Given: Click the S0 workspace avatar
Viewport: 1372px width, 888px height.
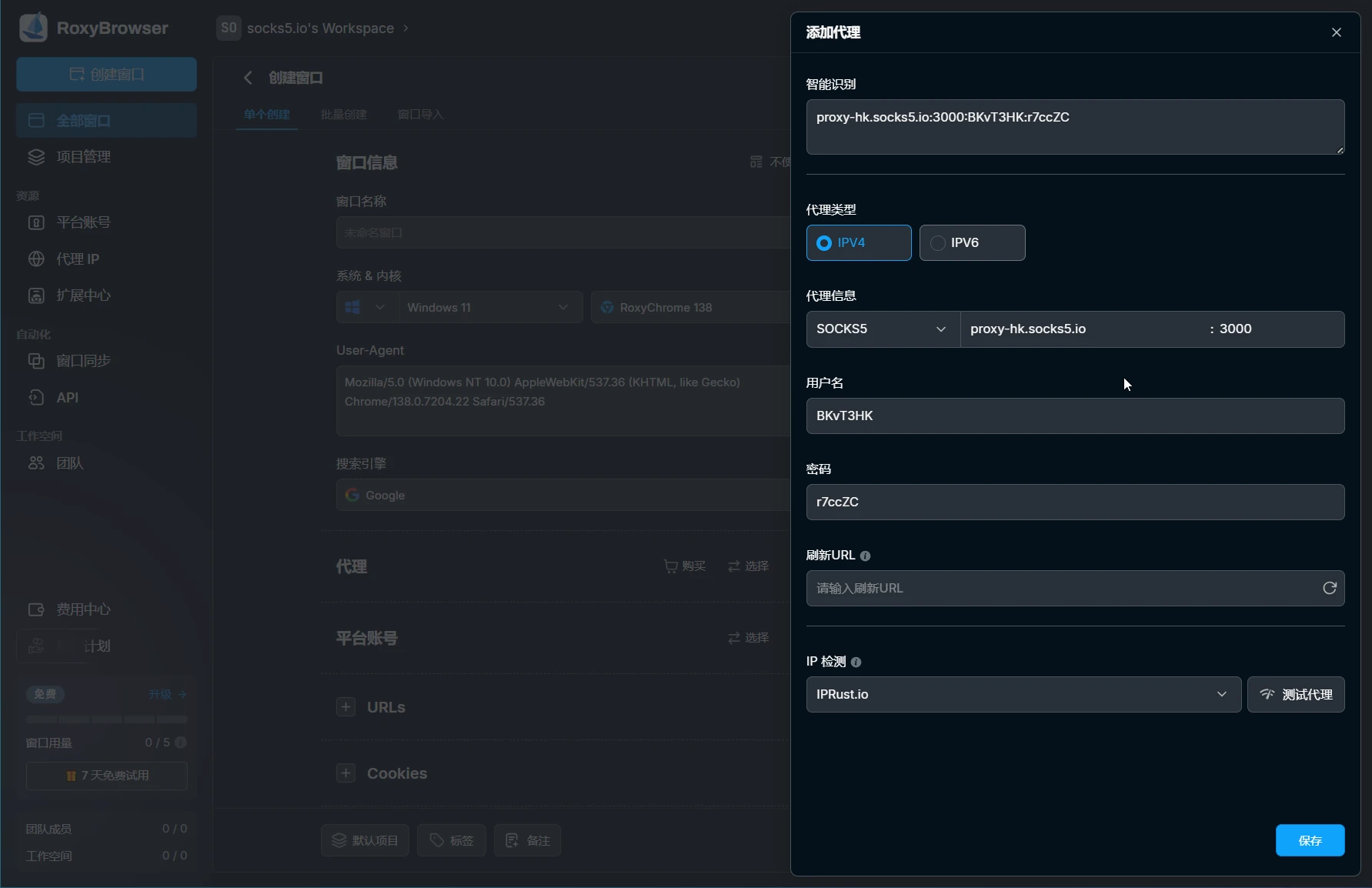Looking at the screenshot, I should coord(229,28).
